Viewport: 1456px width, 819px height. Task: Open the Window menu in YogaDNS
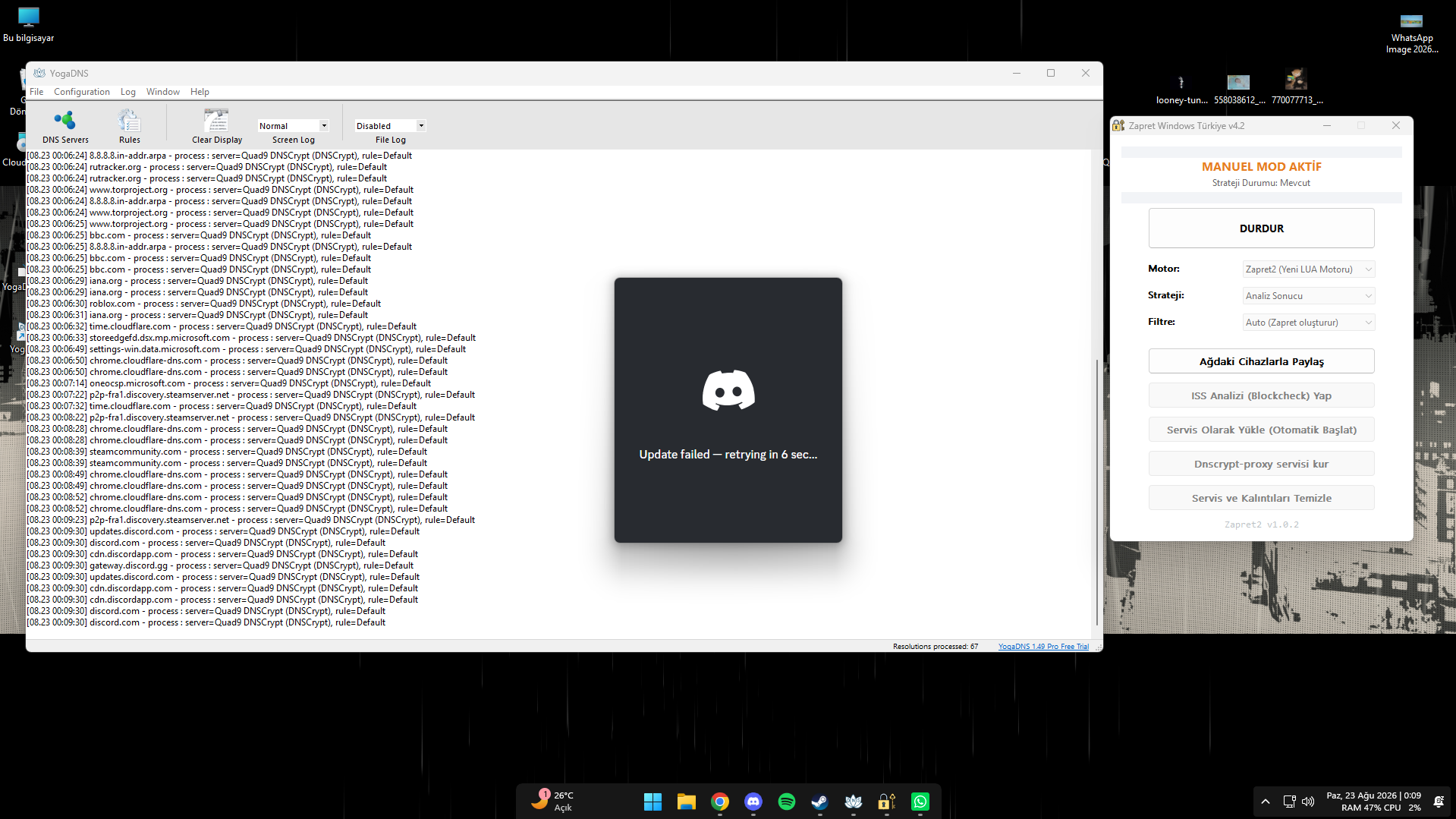(163, 92)
